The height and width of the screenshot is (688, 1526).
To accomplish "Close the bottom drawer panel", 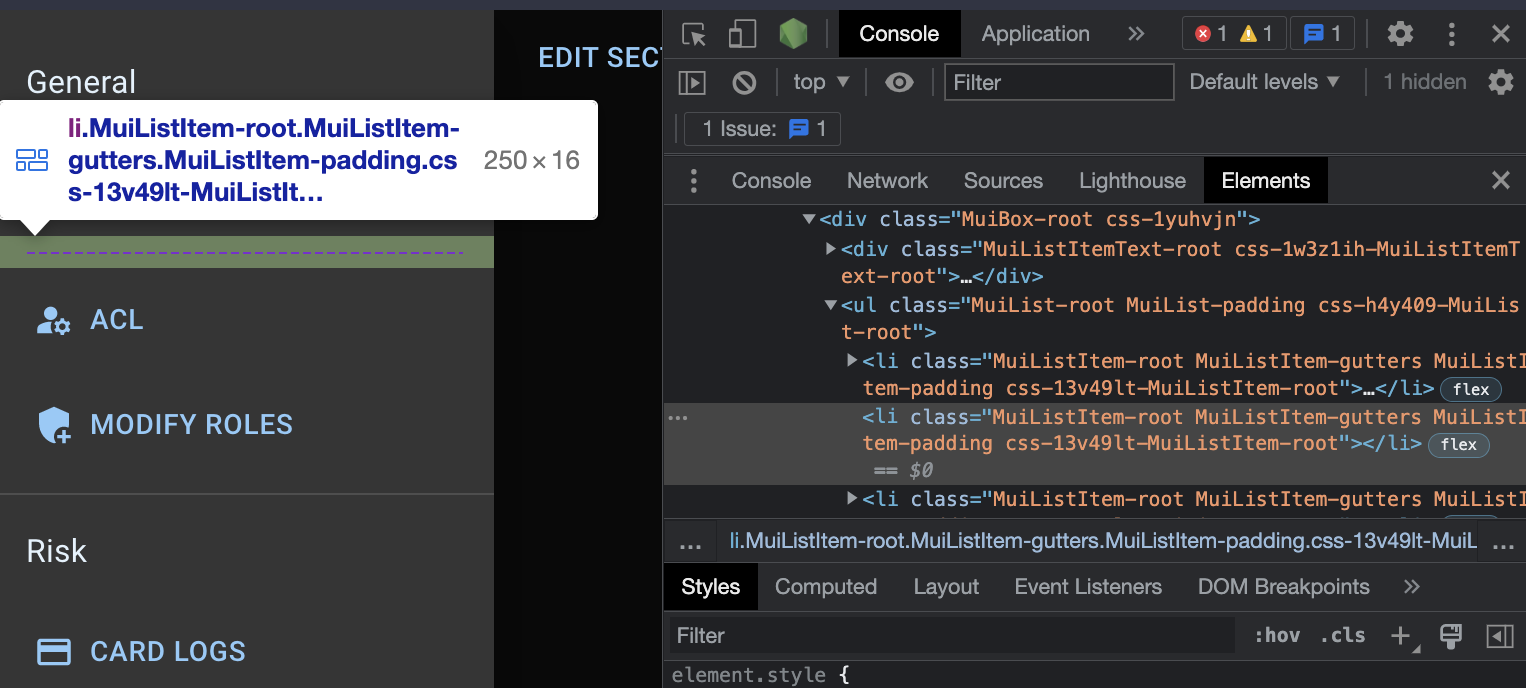I will [1500, 181].
